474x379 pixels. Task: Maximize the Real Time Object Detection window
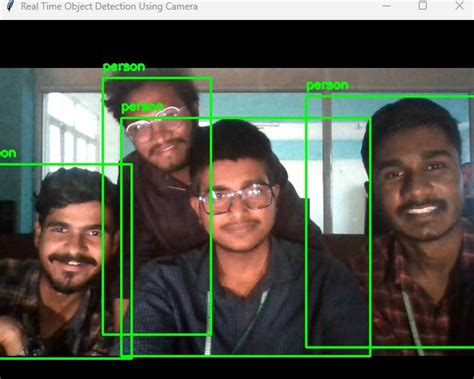423,5
